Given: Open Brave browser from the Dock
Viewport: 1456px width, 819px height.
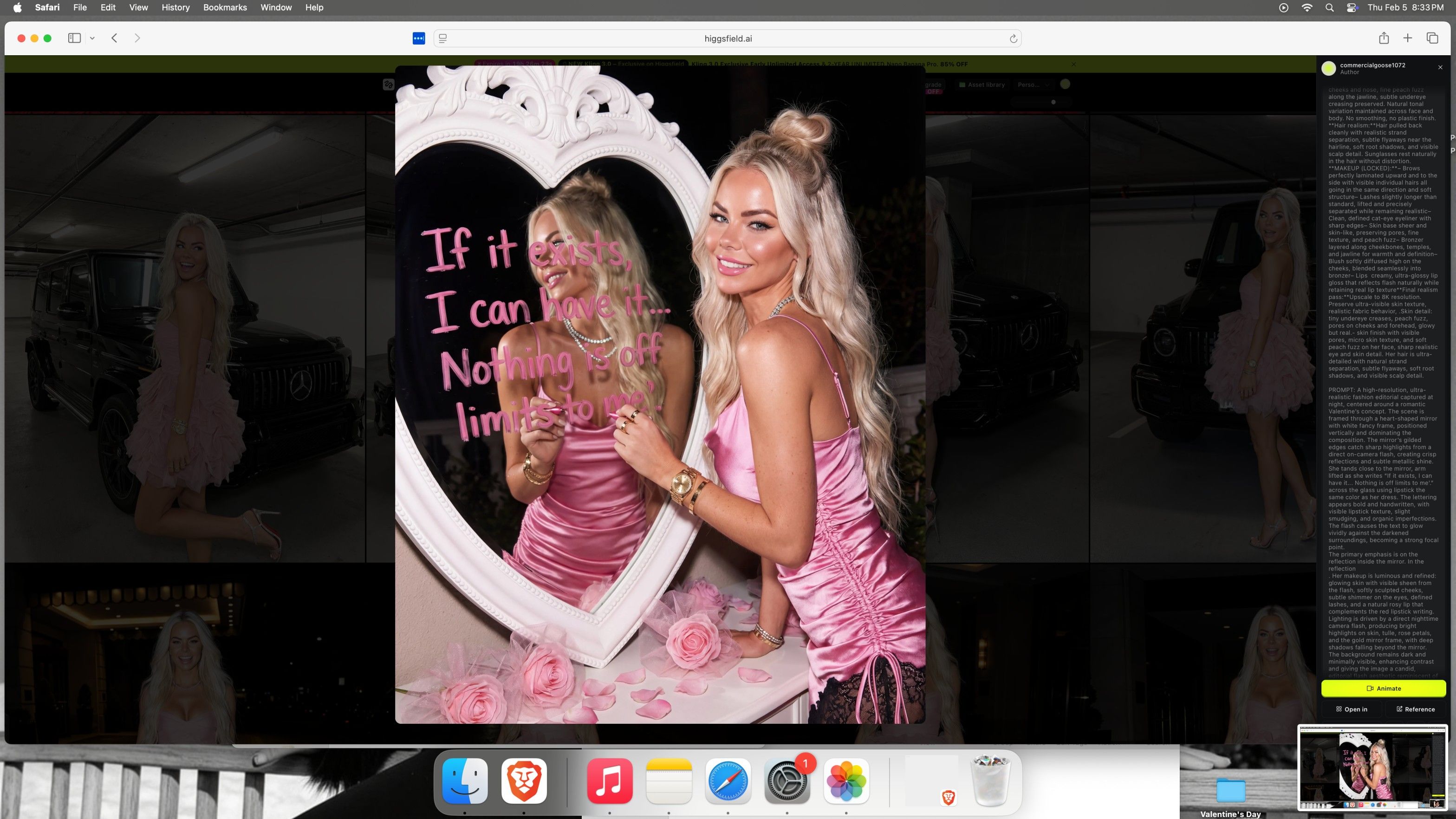Looking at the screenshot, I should (x=523, y=780).
